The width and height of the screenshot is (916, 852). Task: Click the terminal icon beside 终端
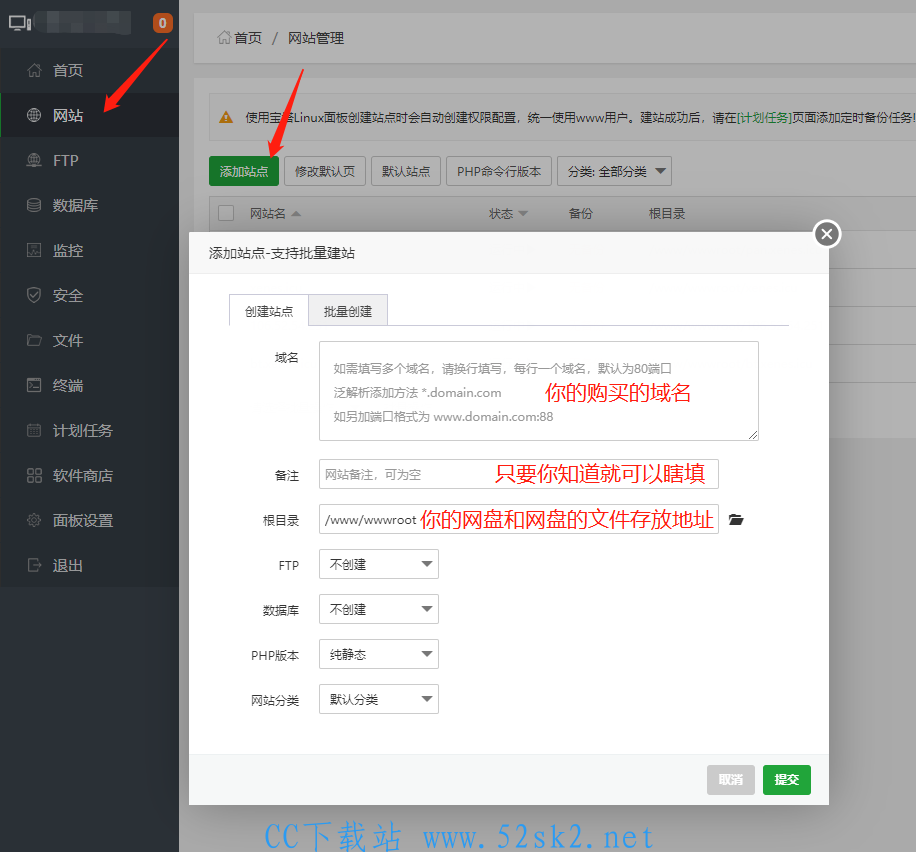[34, 385]
